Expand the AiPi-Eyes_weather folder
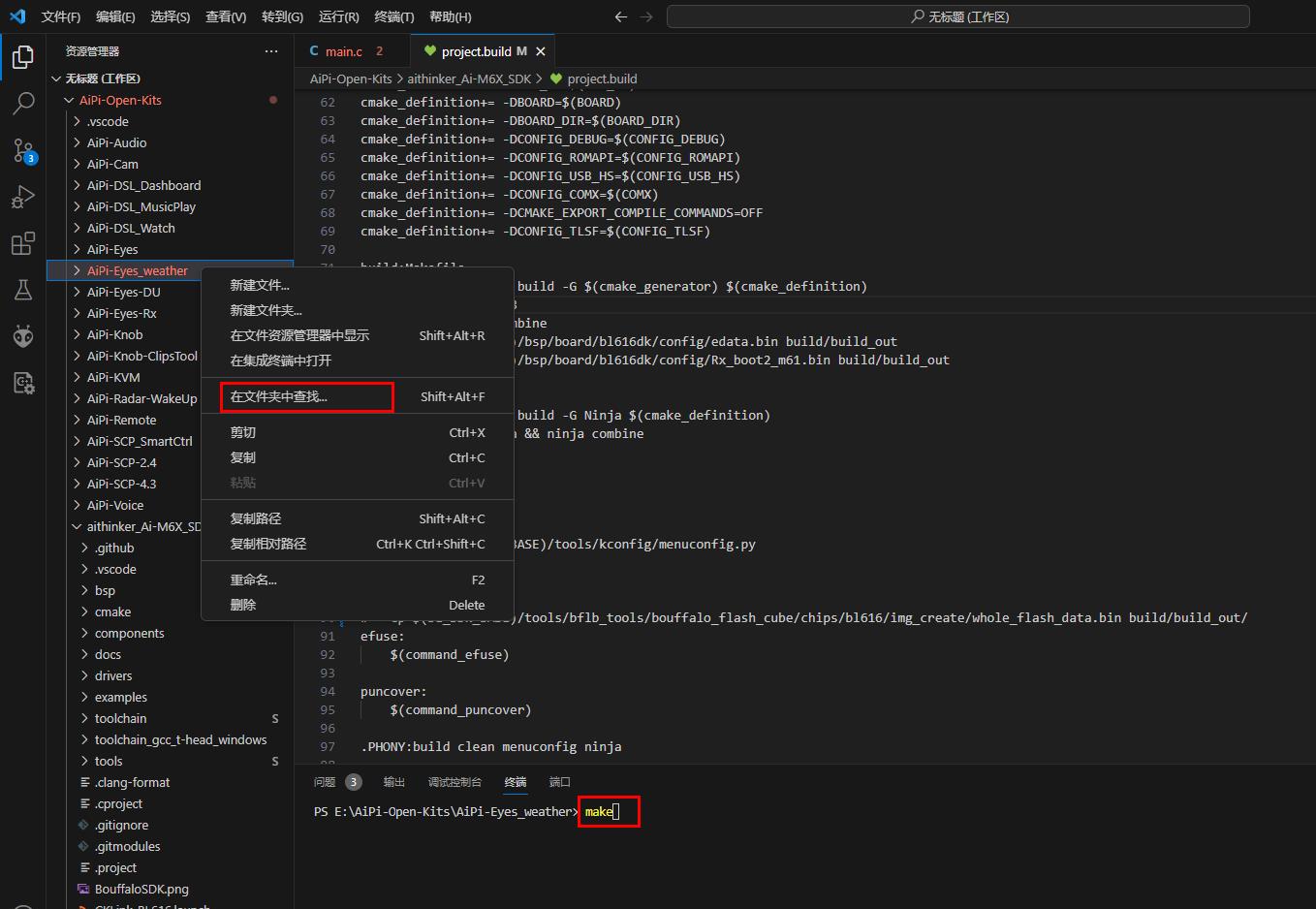 [x=77, y=270]
